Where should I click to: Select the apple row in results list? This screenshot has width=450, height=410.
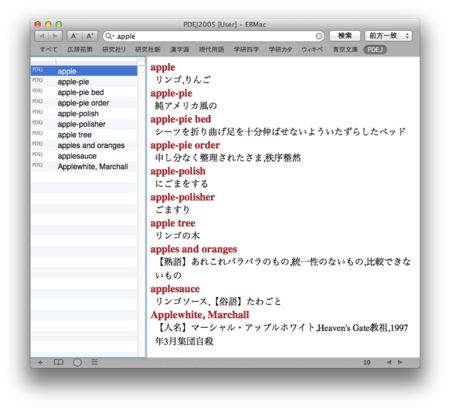[x=84, y=71]
